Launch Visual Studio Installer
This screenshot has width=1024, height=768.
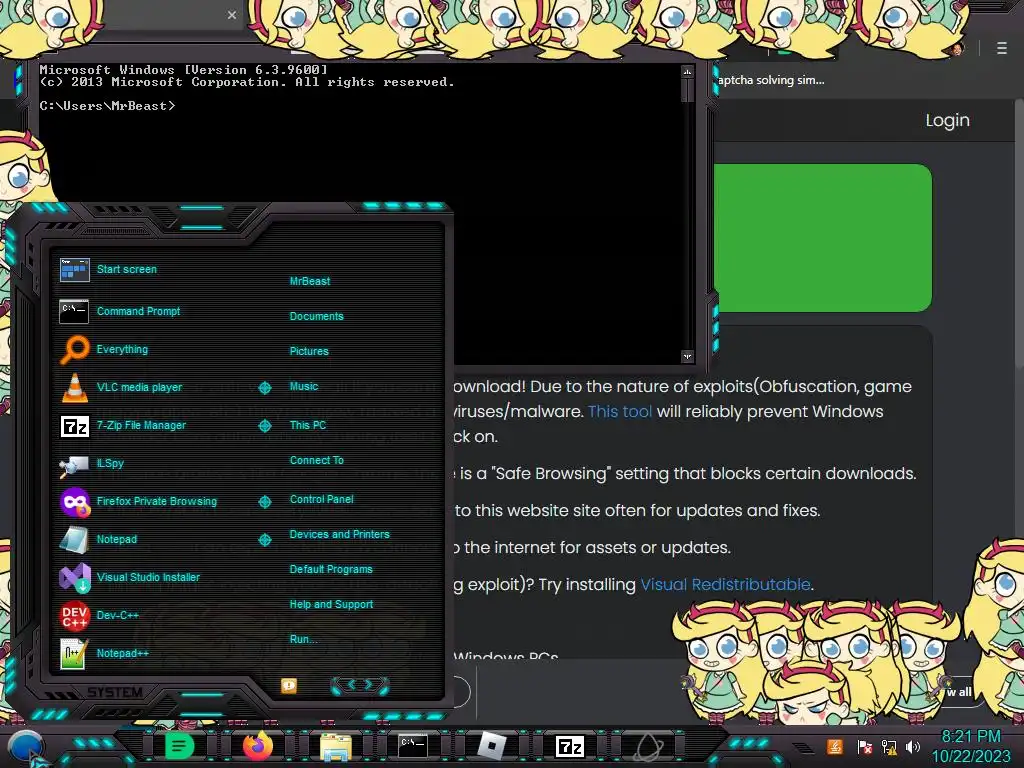pos(130,577)
